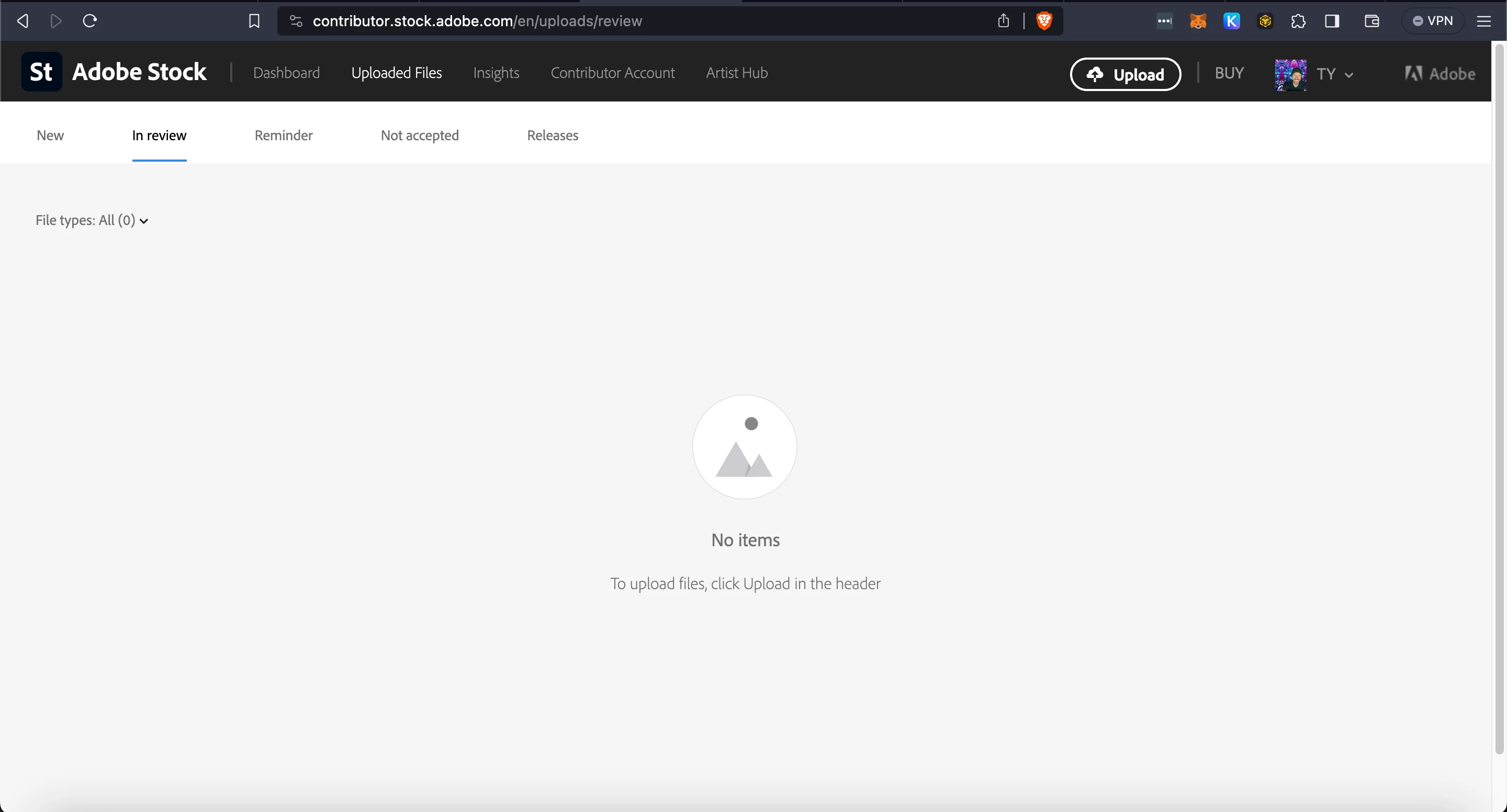1507x812 pixels.
Task: Toggle the VPN button
Action: pyautogui.click(x=1432, y=21)
